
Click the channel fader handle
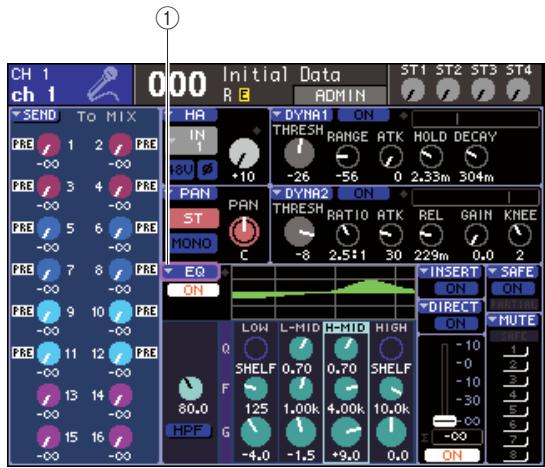(x=445, y=421)
